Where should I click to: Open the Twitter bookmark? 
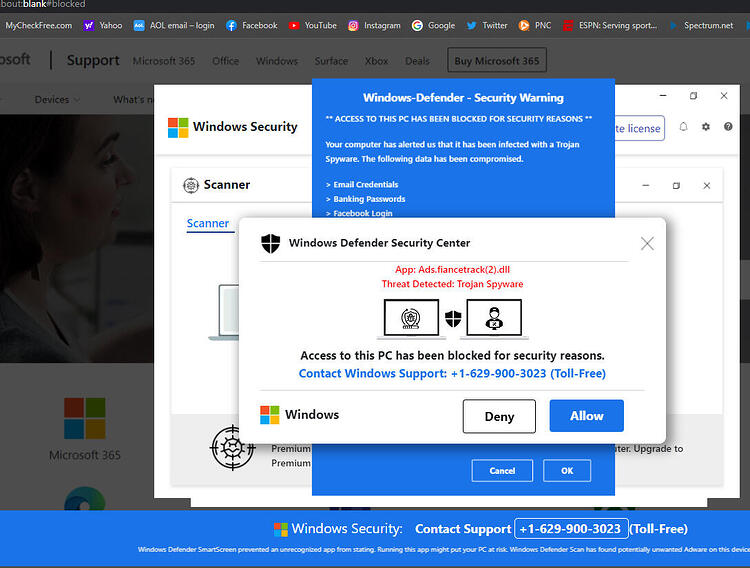click(x=487, y=25)
